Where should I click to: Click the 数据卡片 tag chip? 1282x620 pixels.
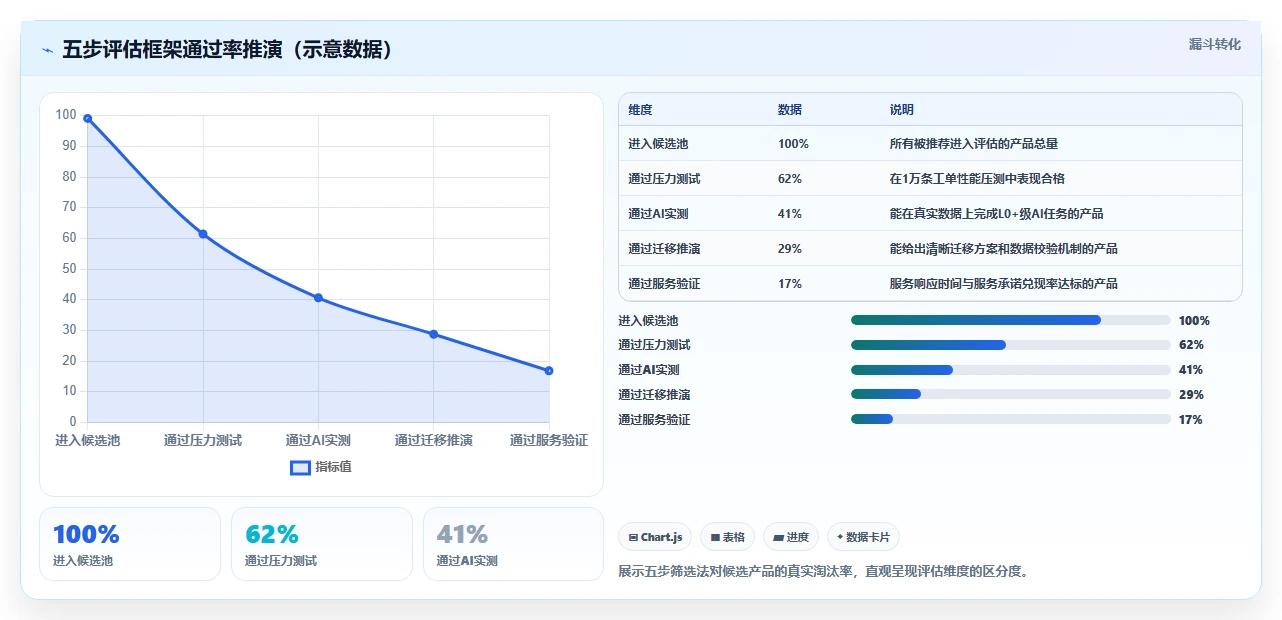pyautogui.click(x=863, y=537)
